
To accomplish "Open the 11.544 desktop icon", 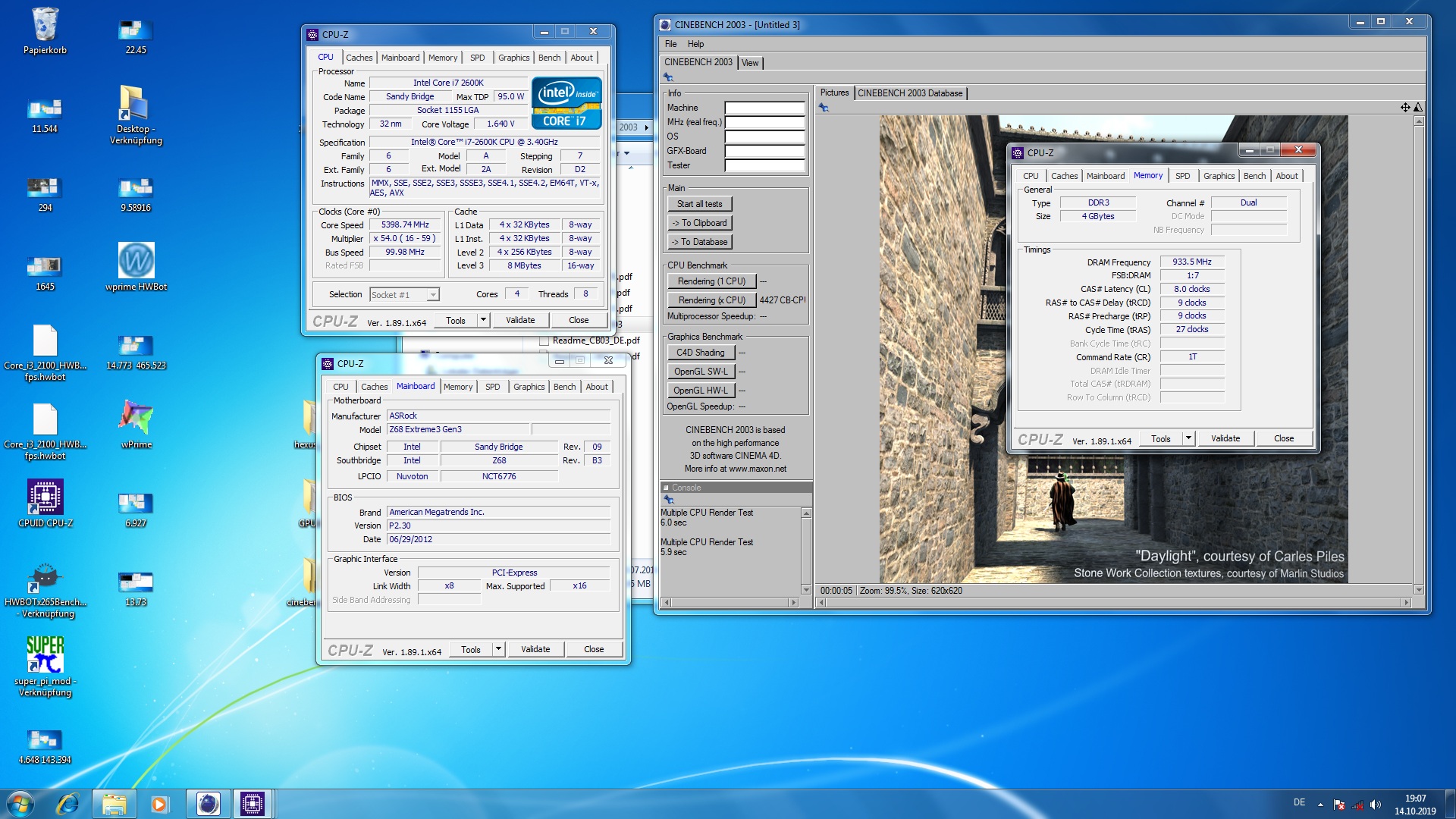I will point(45,115).
